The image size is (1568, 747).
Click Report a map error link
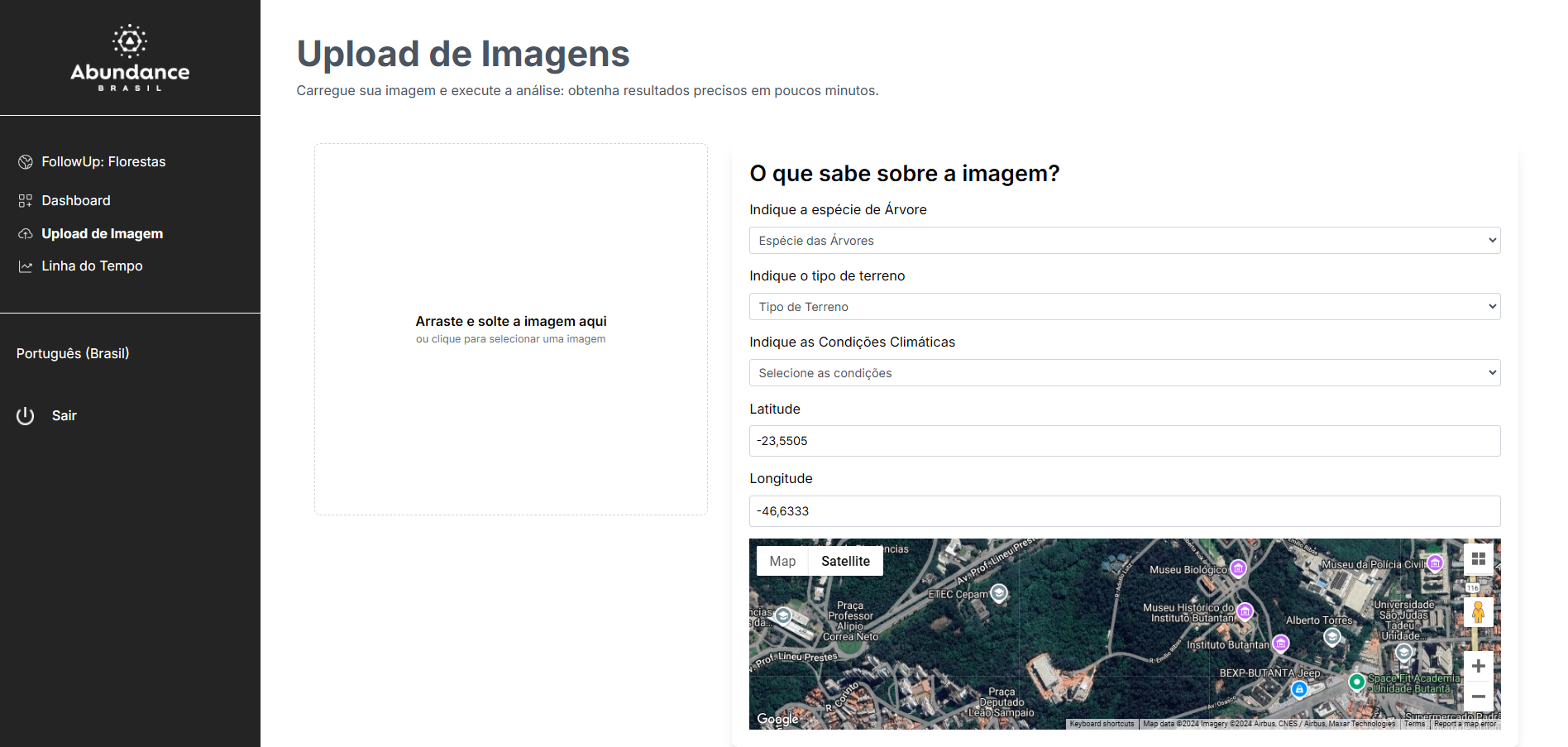(x=1465, y=724)
